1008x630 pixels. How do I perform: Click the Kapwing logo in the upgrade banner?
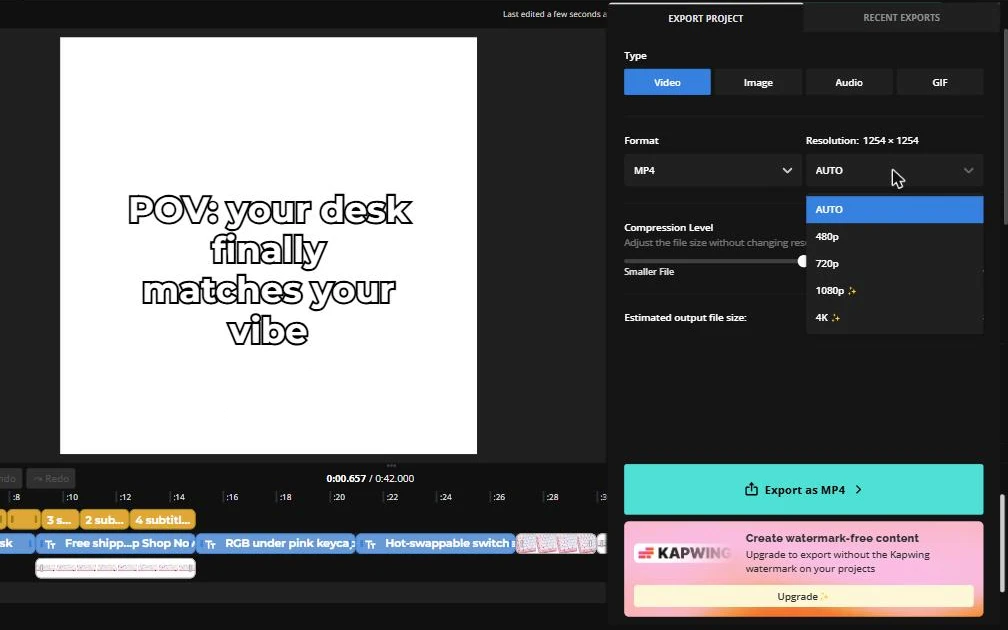click(685, 553)
